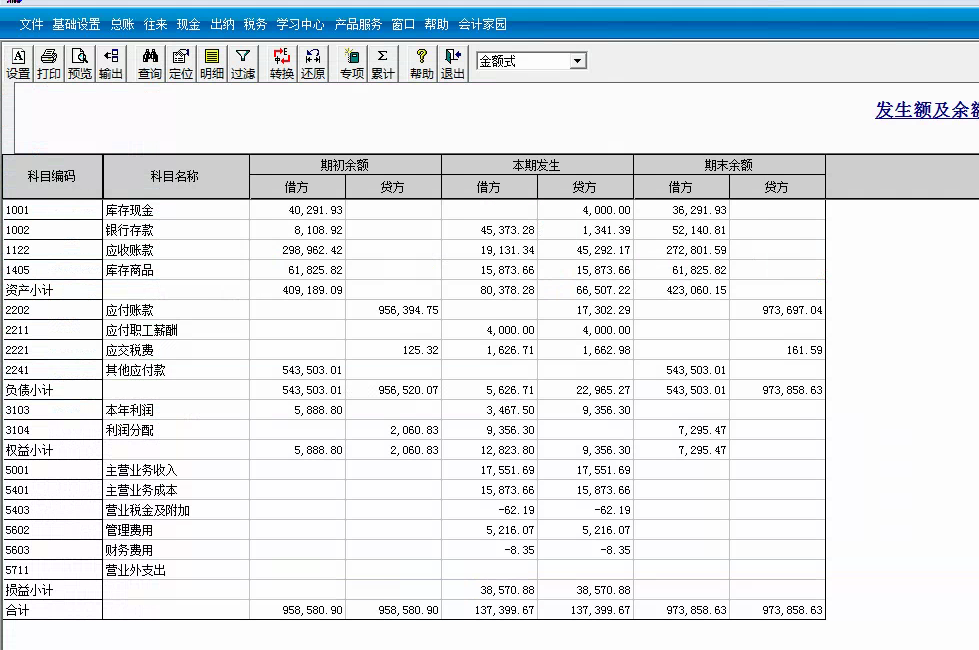This screenshot has width=979, height=650.
Task: Click the 输出 export icon
Action: tap(111, 64)
